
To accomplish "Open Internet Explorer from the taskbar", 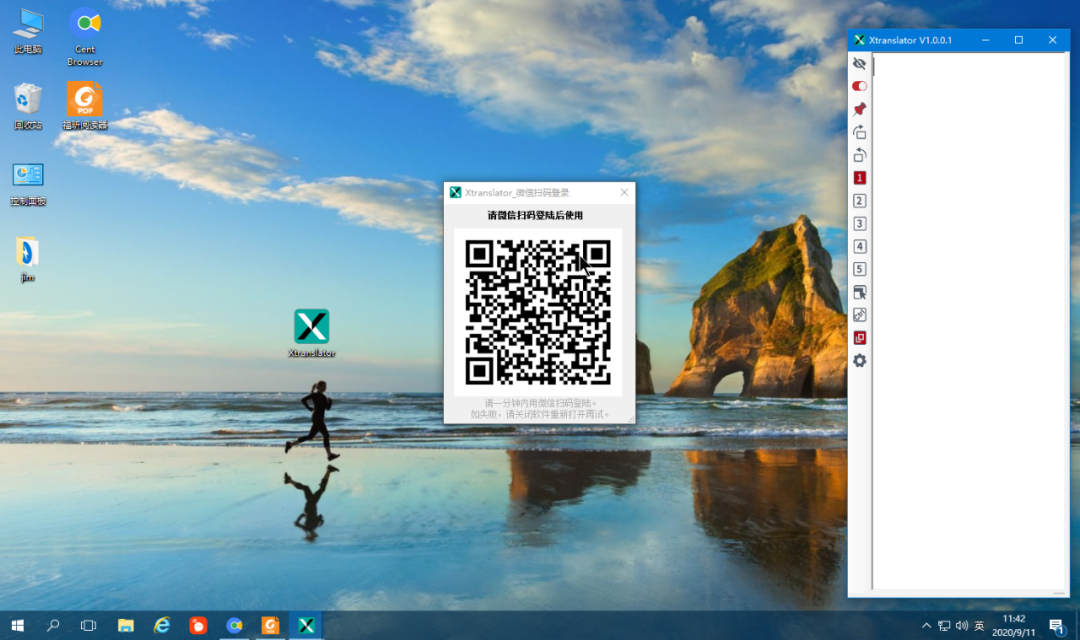I will pos(162,626).
